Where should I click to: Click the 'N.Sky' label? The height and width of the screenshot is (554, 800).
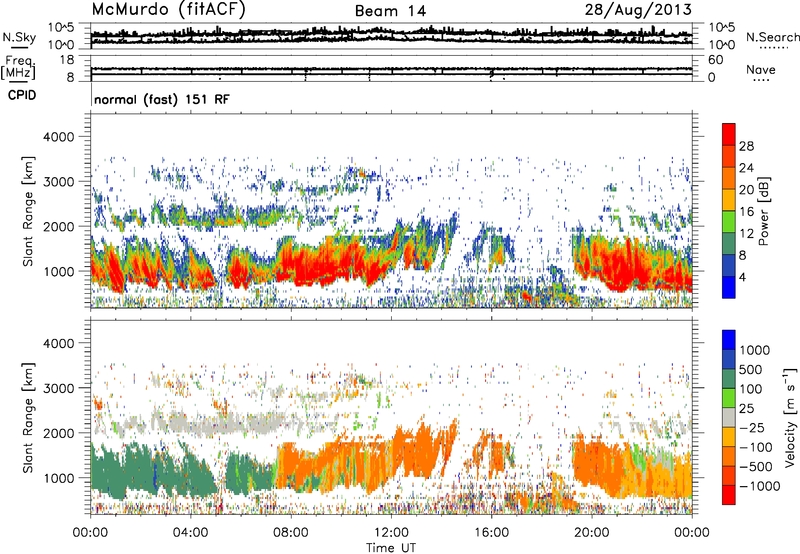(x=19, y=37)
